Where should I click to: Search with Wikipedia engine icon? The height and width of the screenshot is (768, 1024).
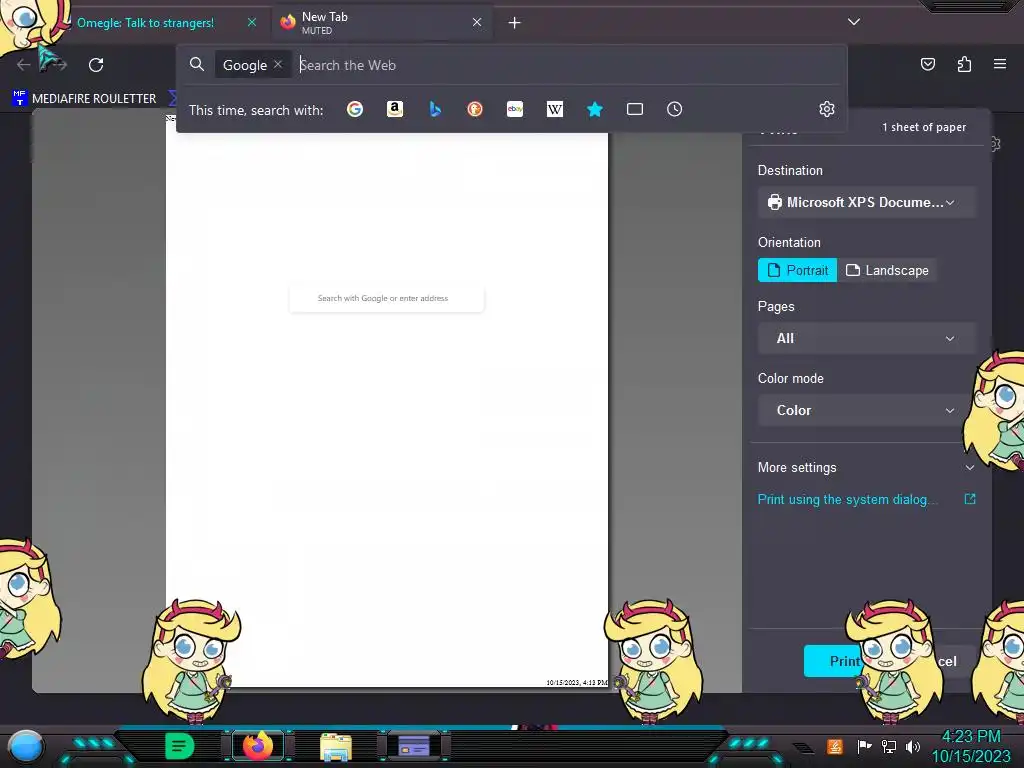point(554,109)
